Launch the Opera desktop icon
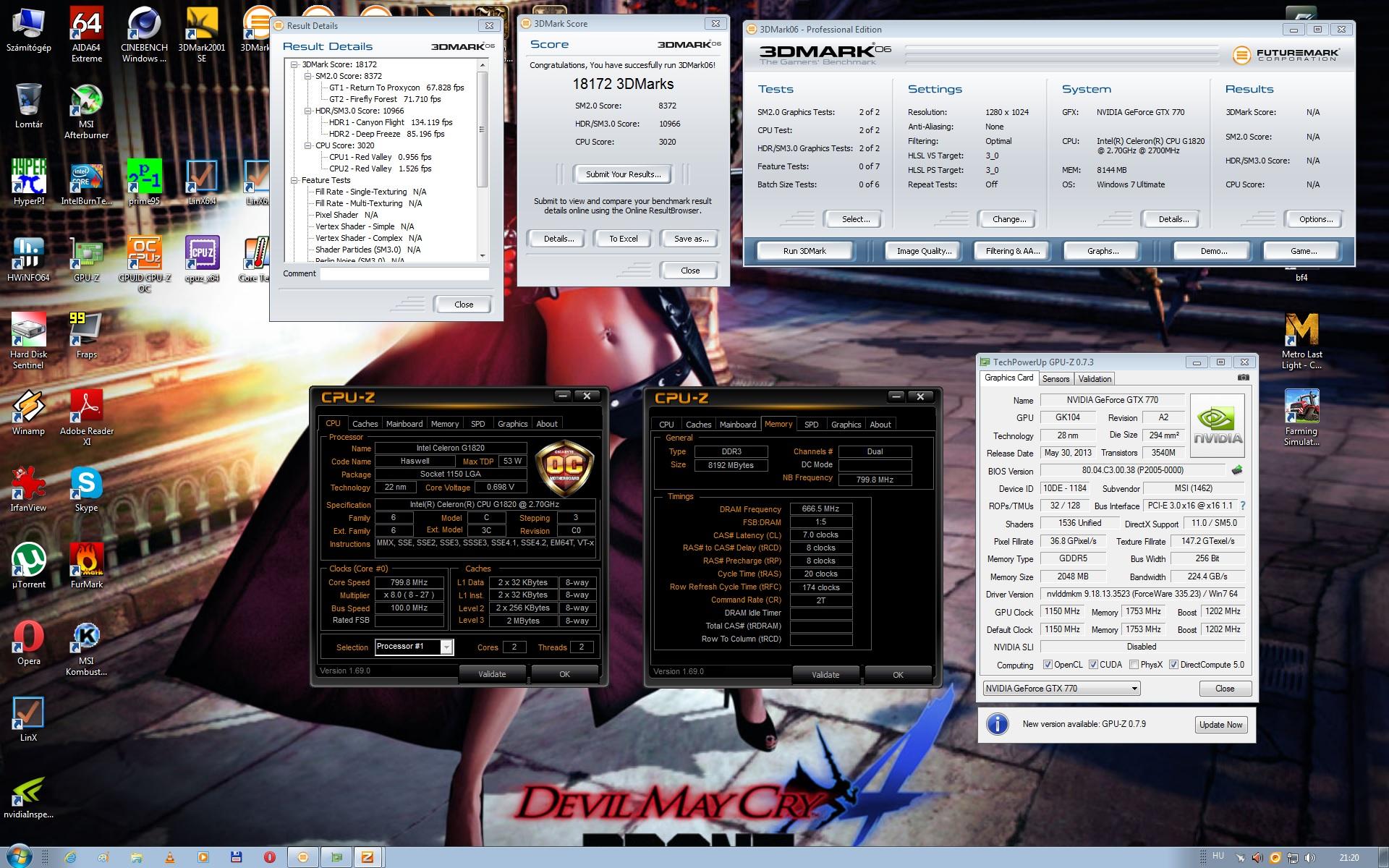1389x868 pixels. pyautogui.click(x=28, y=643)
